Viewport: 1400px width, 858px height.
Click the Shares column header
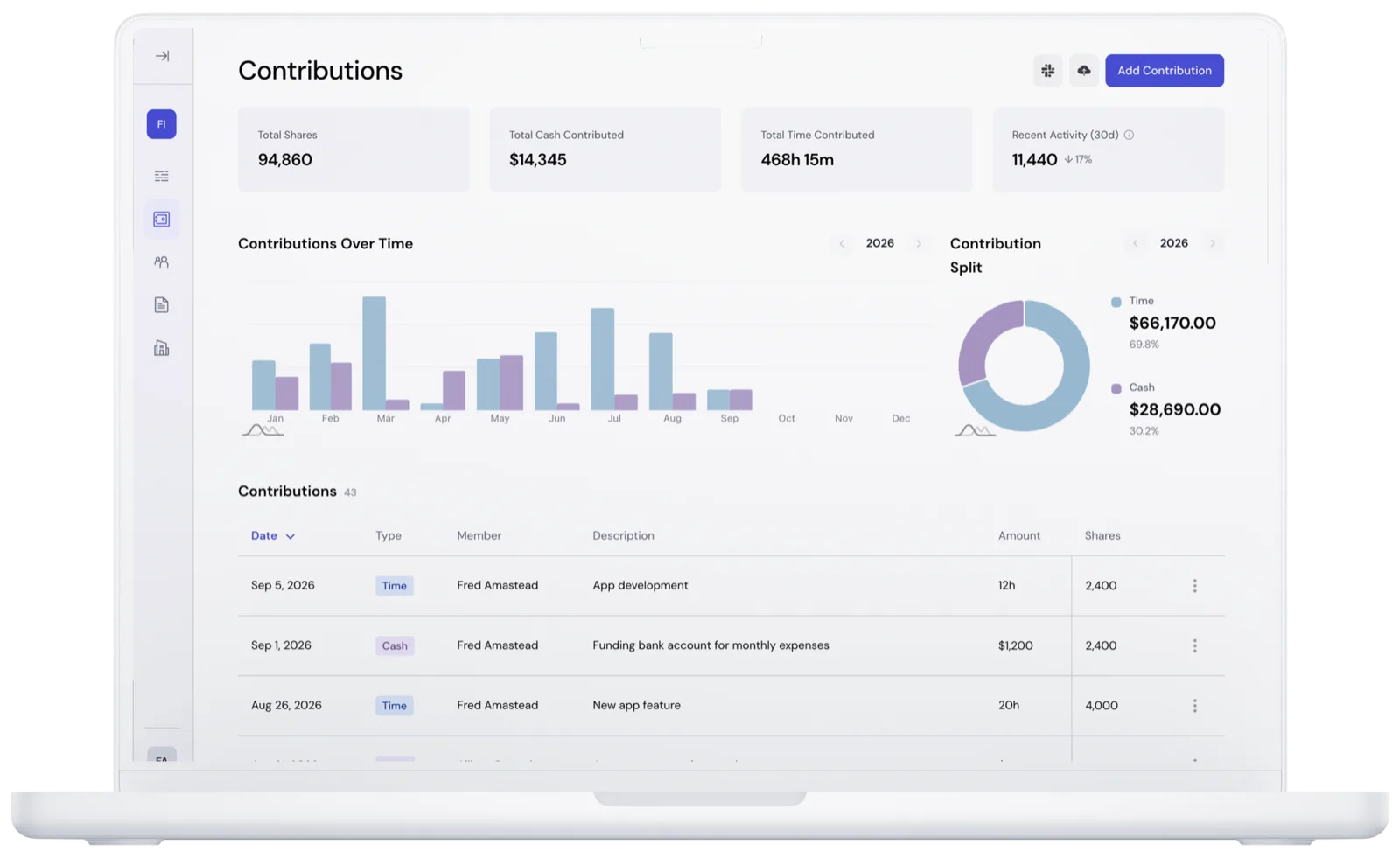[1102, 535]
